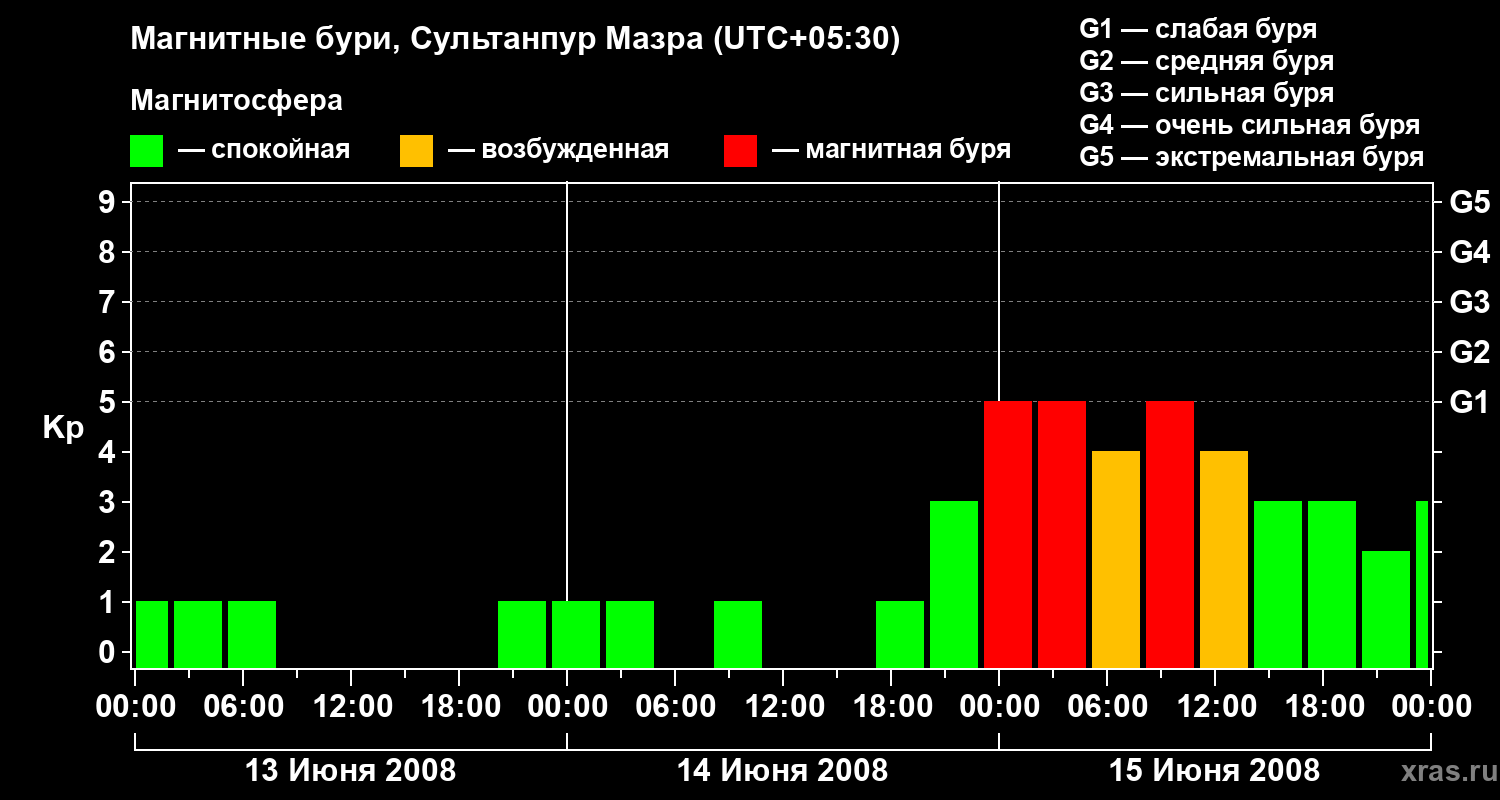Click the 12:00 tick label of 14 June

[783, 707]
